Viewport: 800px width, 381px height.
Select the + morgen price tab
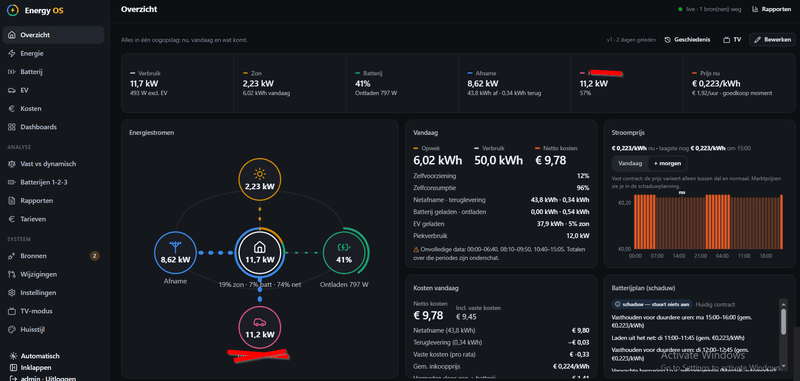pyautogui.click(x=668, y=164)
